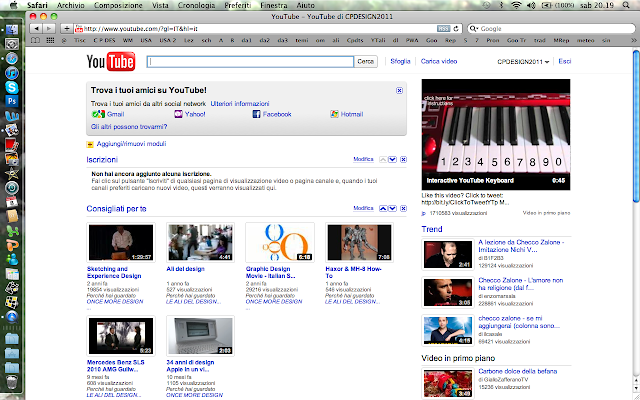Screen dimensions: 640x400
Task: Open Google search engine dropdown
Action: click(x=474, y=29)
